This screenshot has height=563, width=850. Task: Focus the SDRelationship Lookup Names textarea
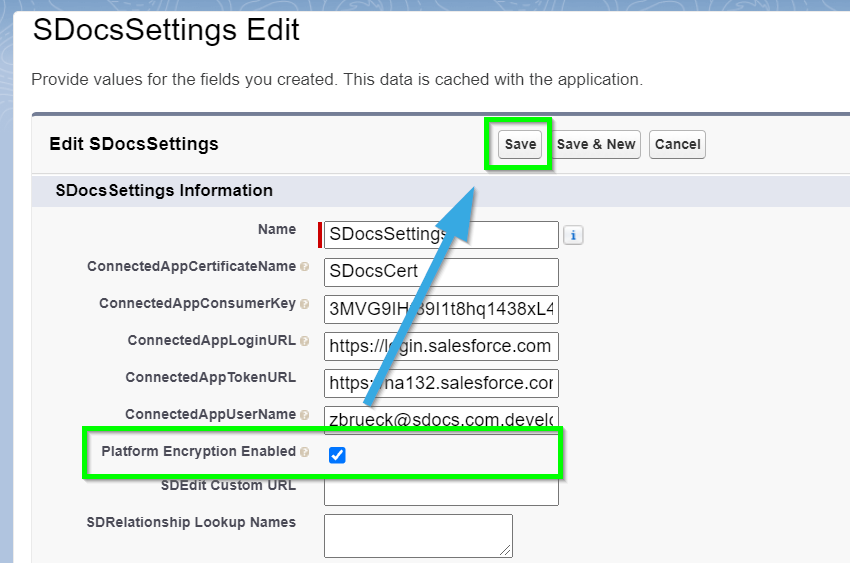[x=418, y=536]
